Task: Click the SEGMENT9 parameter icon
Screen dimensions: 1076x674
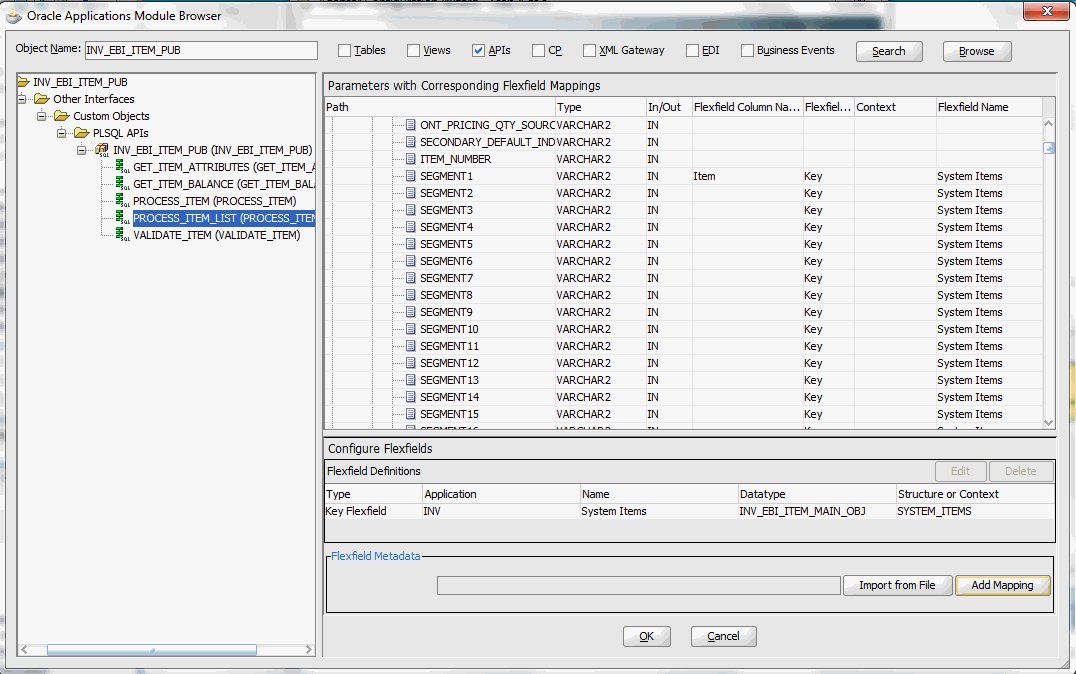Action: [410, 312]
